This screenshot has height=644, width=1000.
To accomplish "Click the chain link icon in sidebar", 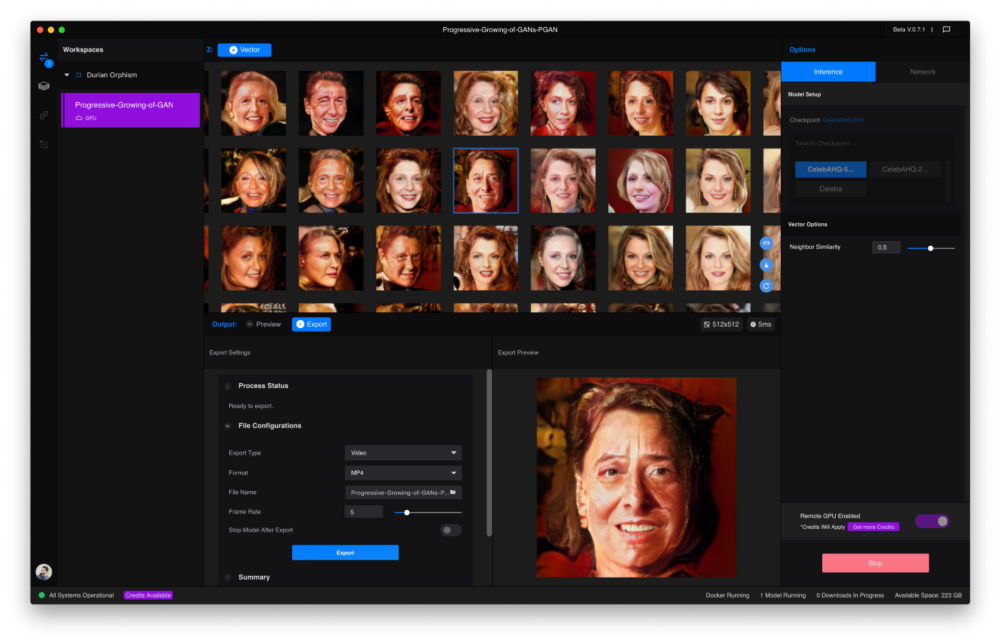I will pyautogui.click(x=44, y=115).
